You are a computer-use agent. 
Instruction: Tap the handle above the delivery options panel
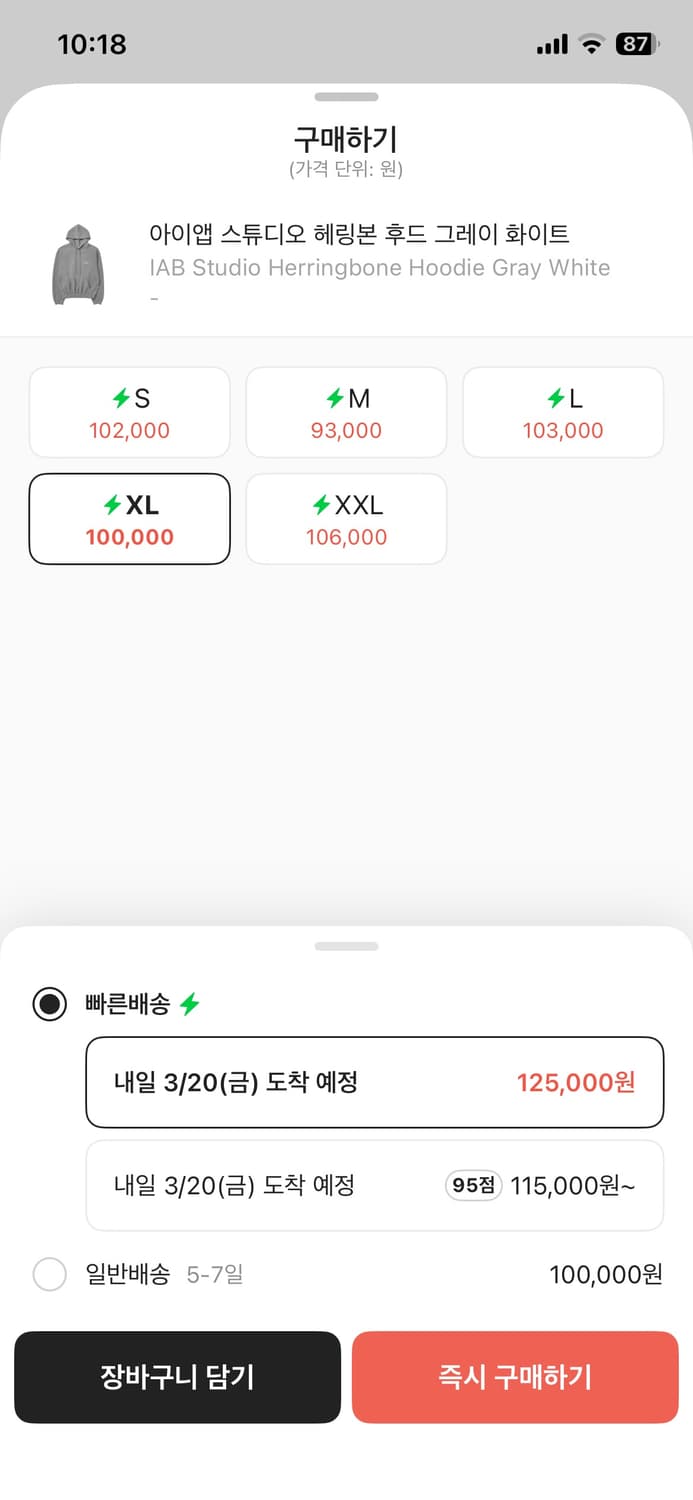click(x=346, y=945)
